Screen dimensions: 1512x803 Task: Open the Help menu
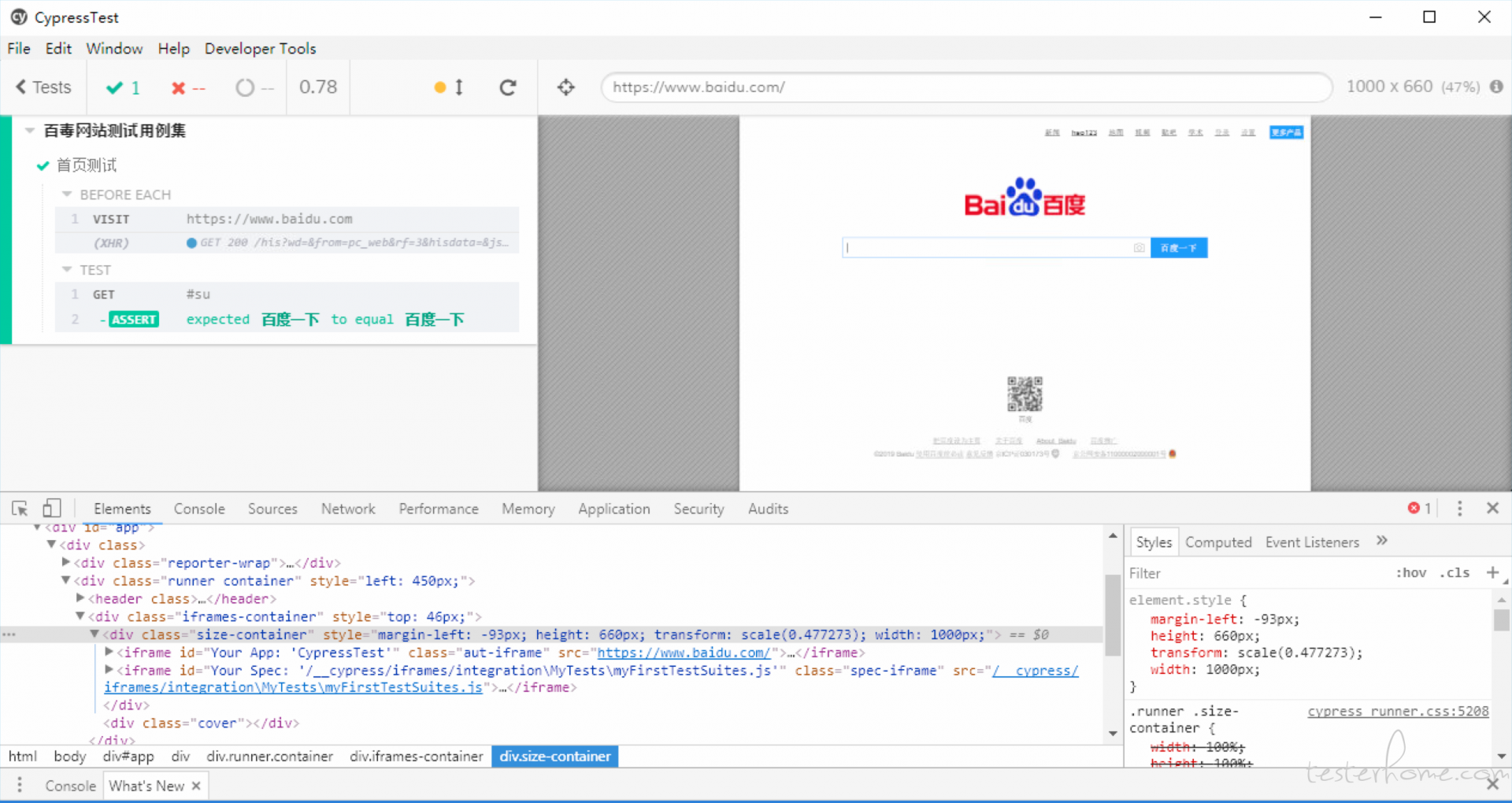click(173, 49)
